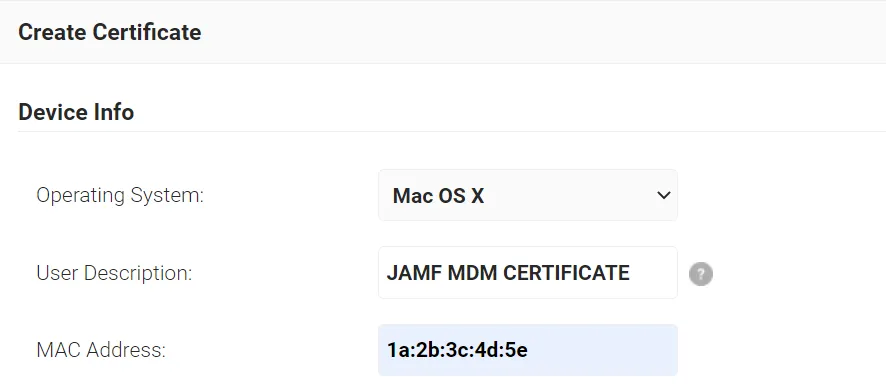Image resolution: width=886 pixels, height=388 pixels.
Task: Click the word Certificate in page title
Action: (x=147, y=32)
